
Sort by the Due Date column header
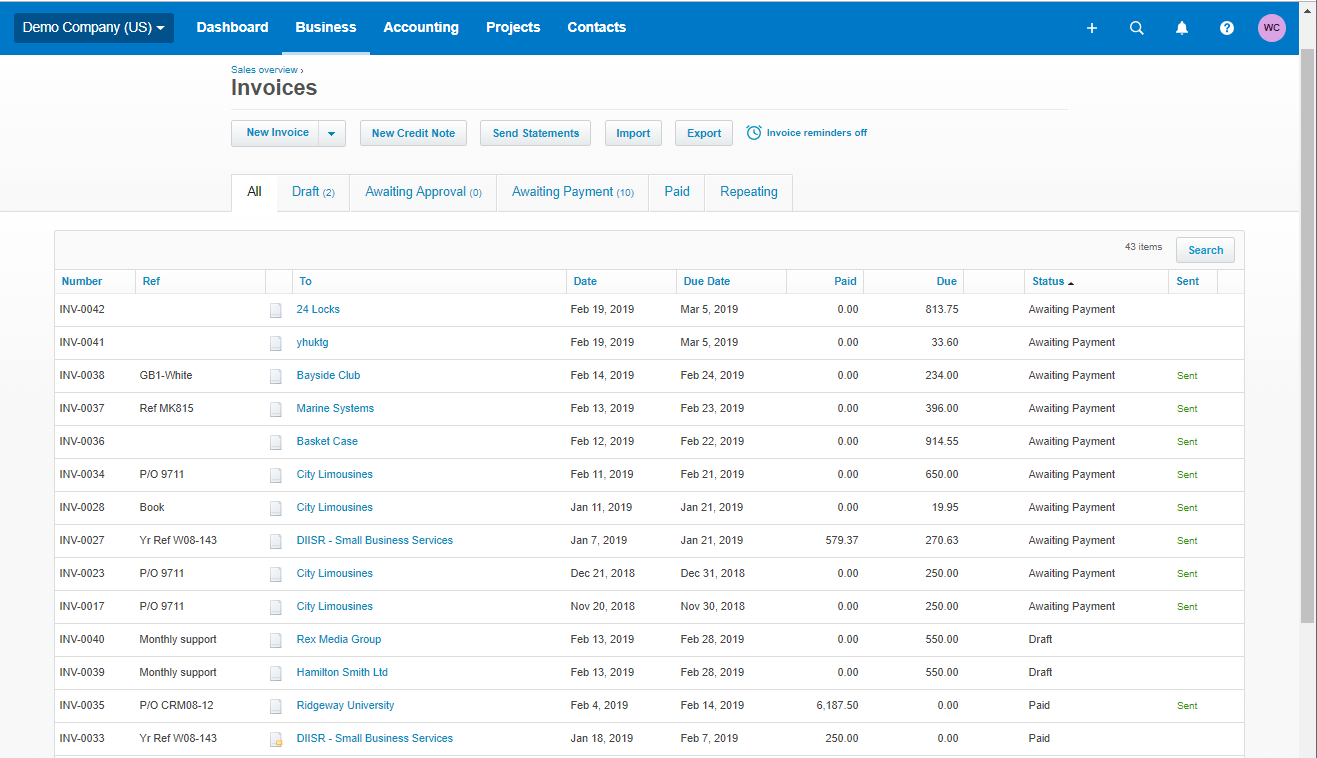(707, 282)
